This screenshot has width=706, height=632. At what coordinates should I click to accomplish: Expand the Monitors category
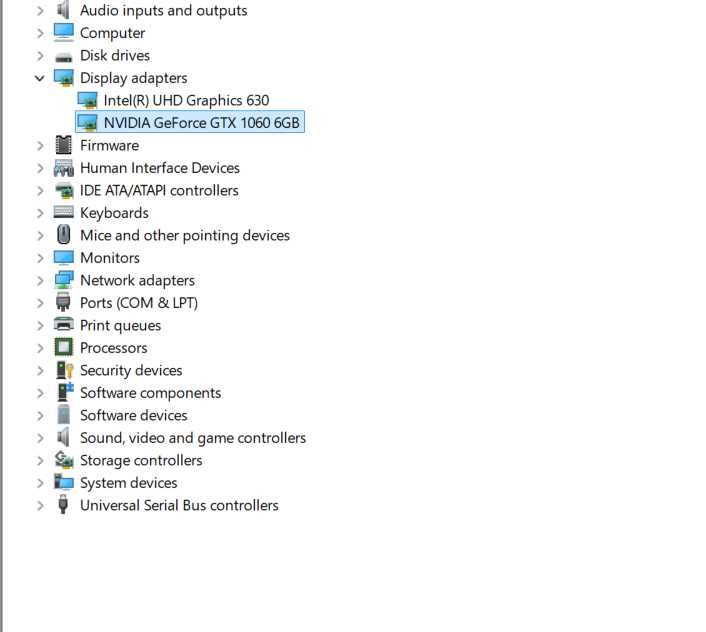point(40,258)
